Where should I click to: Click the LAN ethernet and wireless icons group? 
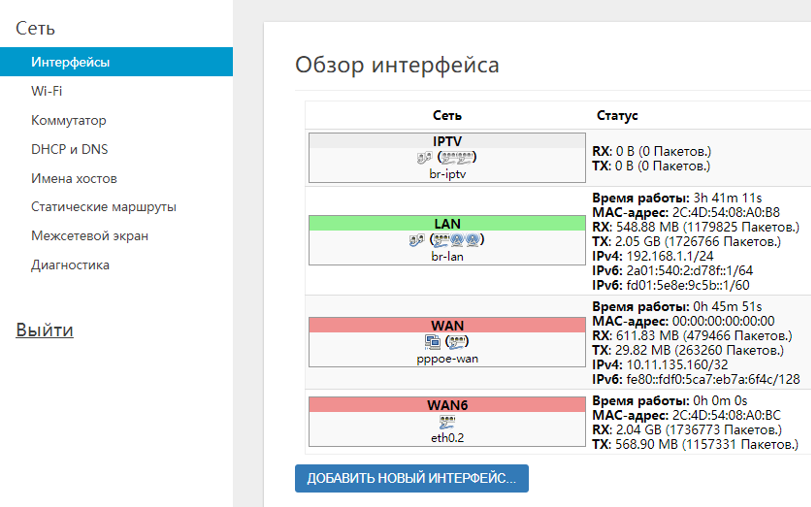[x=457, y=240]
